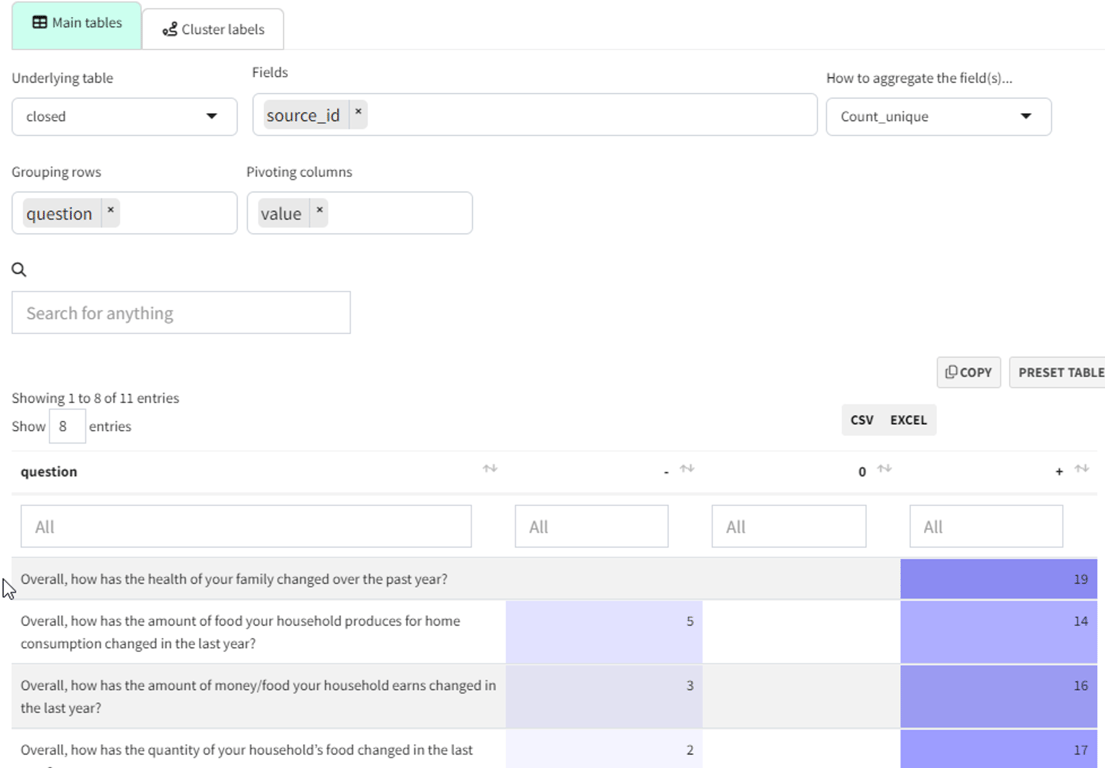Switch to the Main tables tab
The image size is (1105, 768).
click(77, 24)
